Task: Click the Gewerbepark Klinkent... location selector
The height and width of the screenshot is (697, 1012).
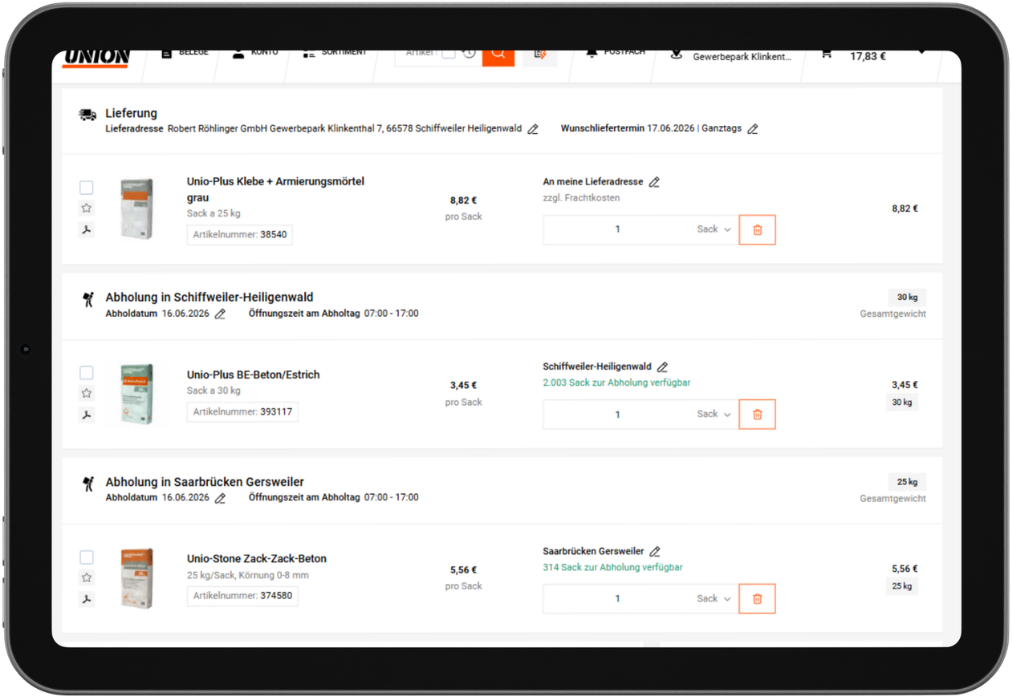Action: (730, 56)
